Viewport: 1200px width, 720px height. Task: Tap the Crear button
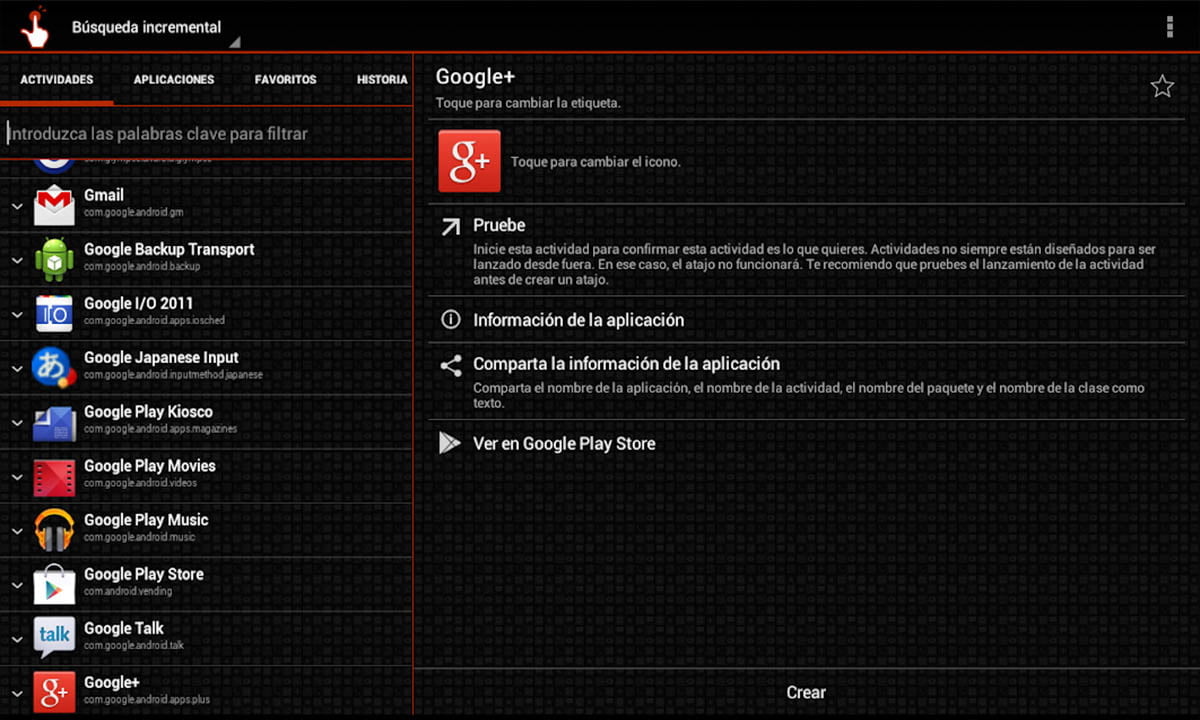[x=806, y=692]
